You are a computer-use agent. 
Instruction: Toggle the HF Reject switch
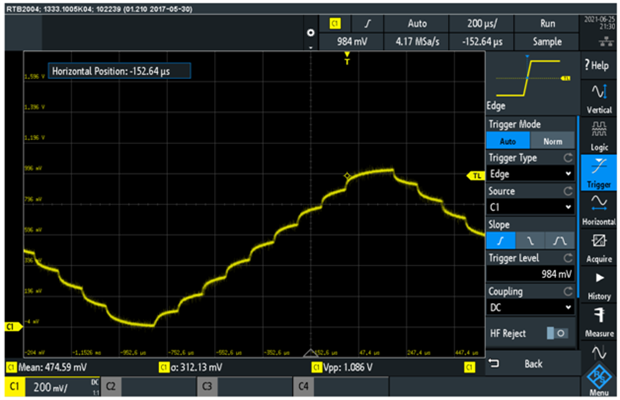pos(558,333)
